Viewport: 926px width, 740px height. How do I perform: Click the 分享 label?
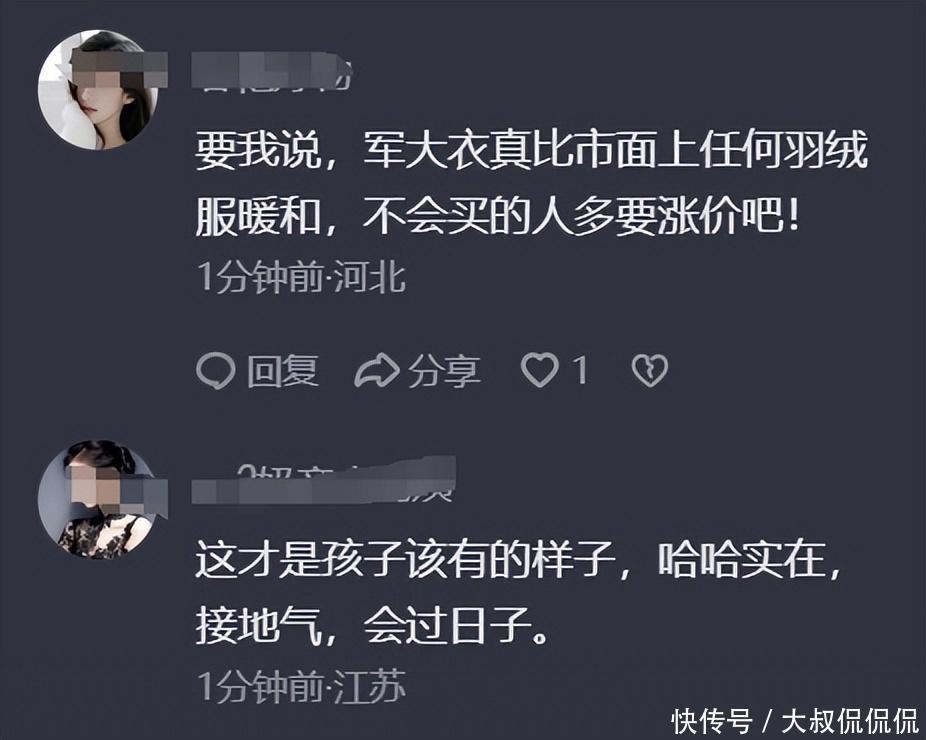pos(444,371)
